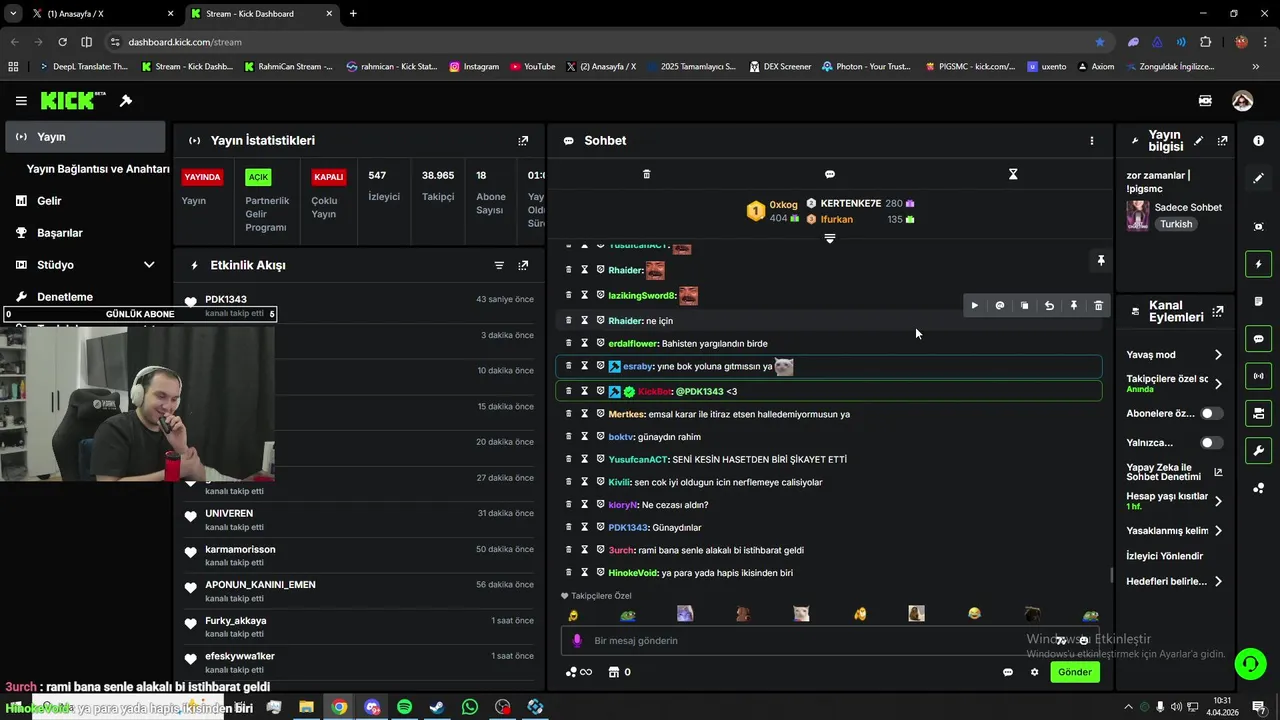Open Chrome tab search dropdown arrow
The height and width of the screenshot is (720, 1280).
pos(13,14)
